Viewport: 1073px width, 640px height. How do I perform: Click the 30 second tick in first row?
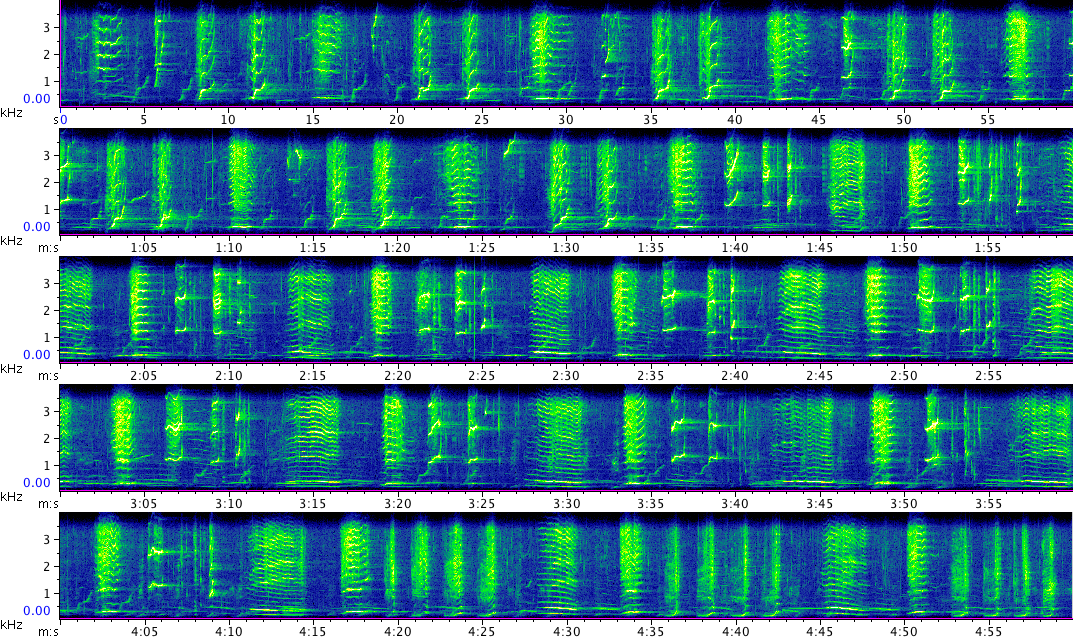566,119
